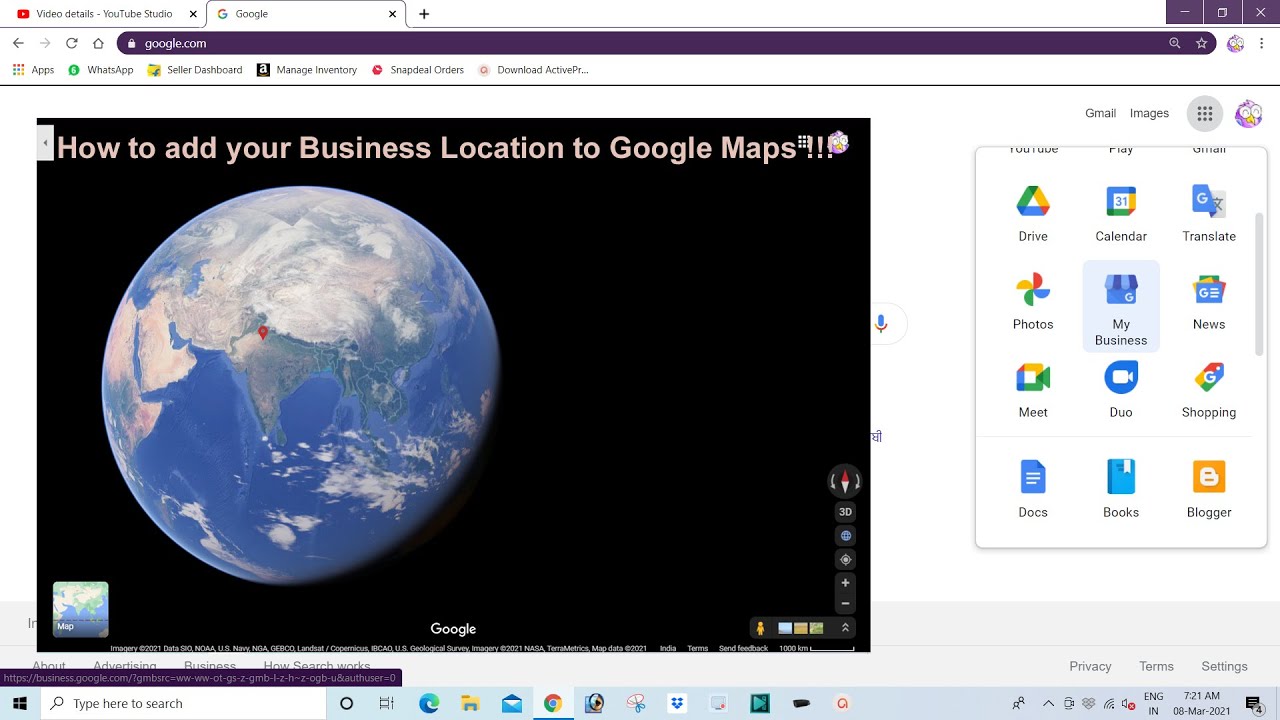Image resolution: width=1280 pixels, height=720 pixels.
Task: Zoom out on the map
Action: coord(845,603)
